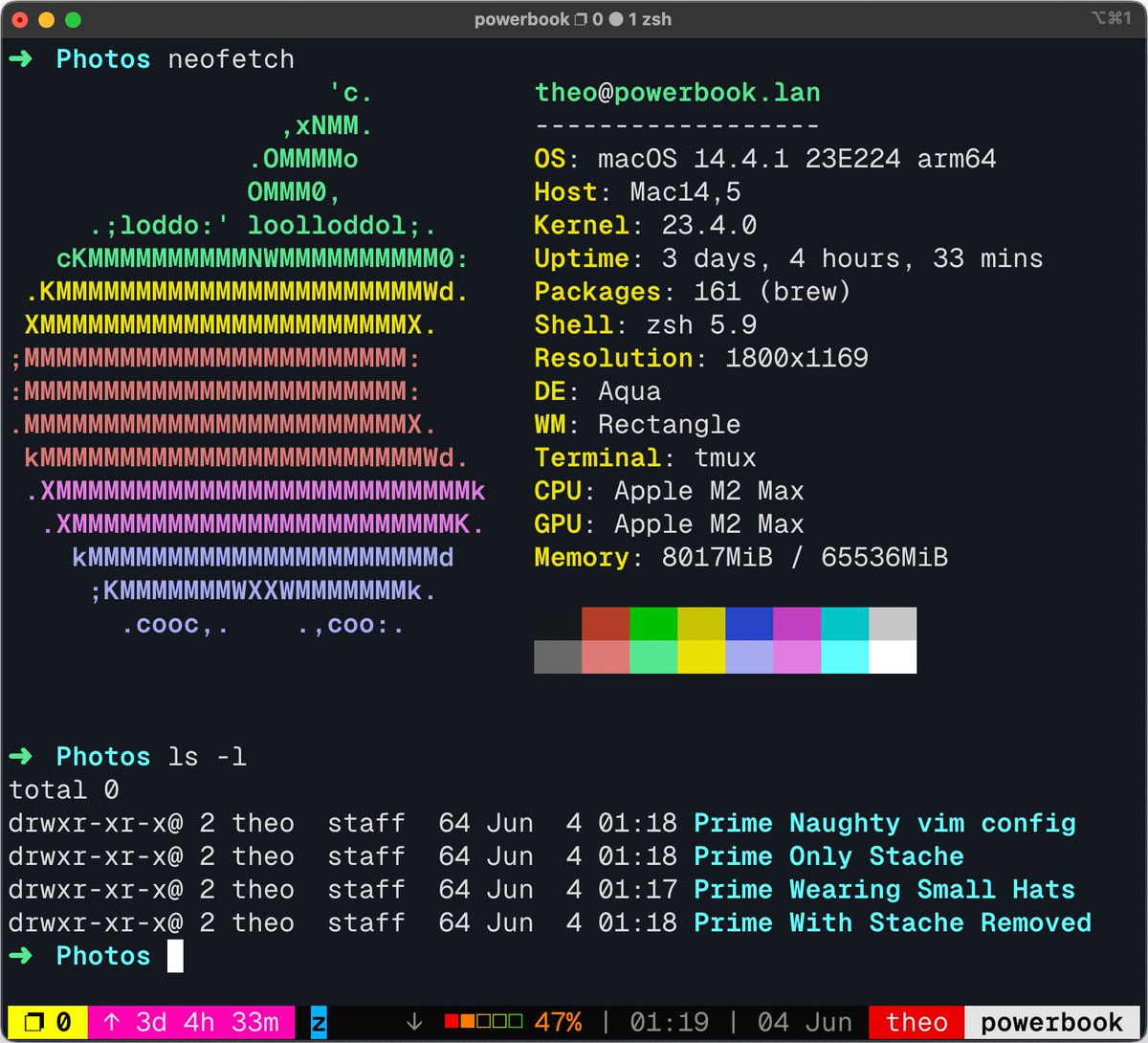Viewport: 1148px width, 1043px height.
Task: Click the green prompt arrow before neofetch
Action: pos(20,59)
